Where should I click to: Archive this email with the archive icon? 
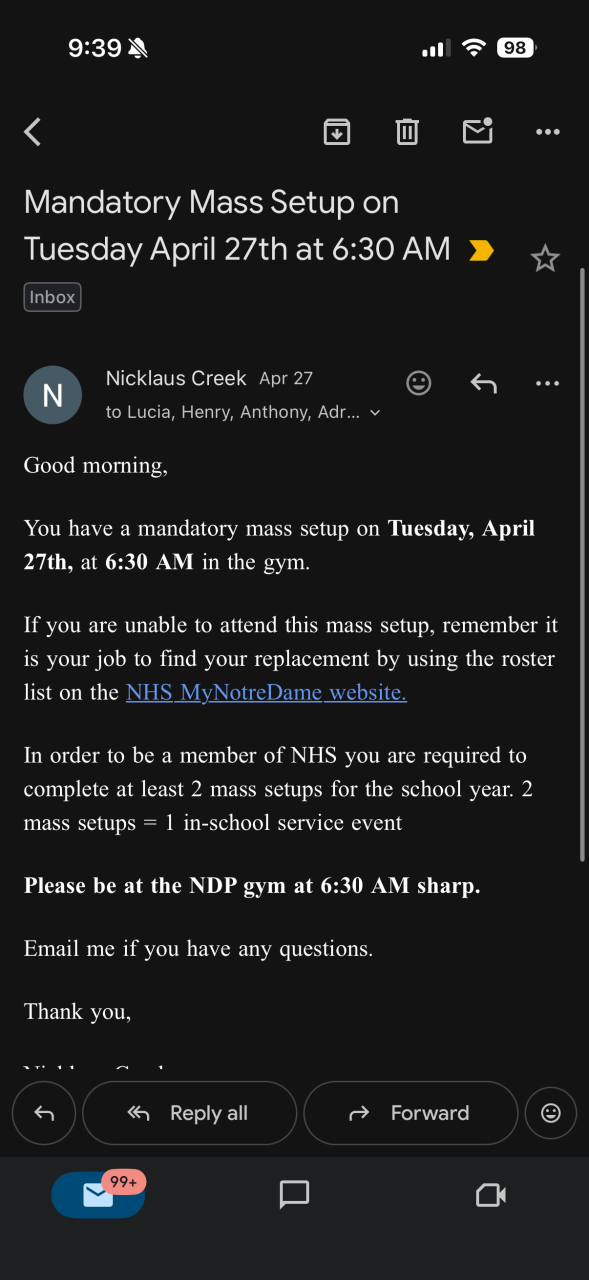tap(337, 131)
